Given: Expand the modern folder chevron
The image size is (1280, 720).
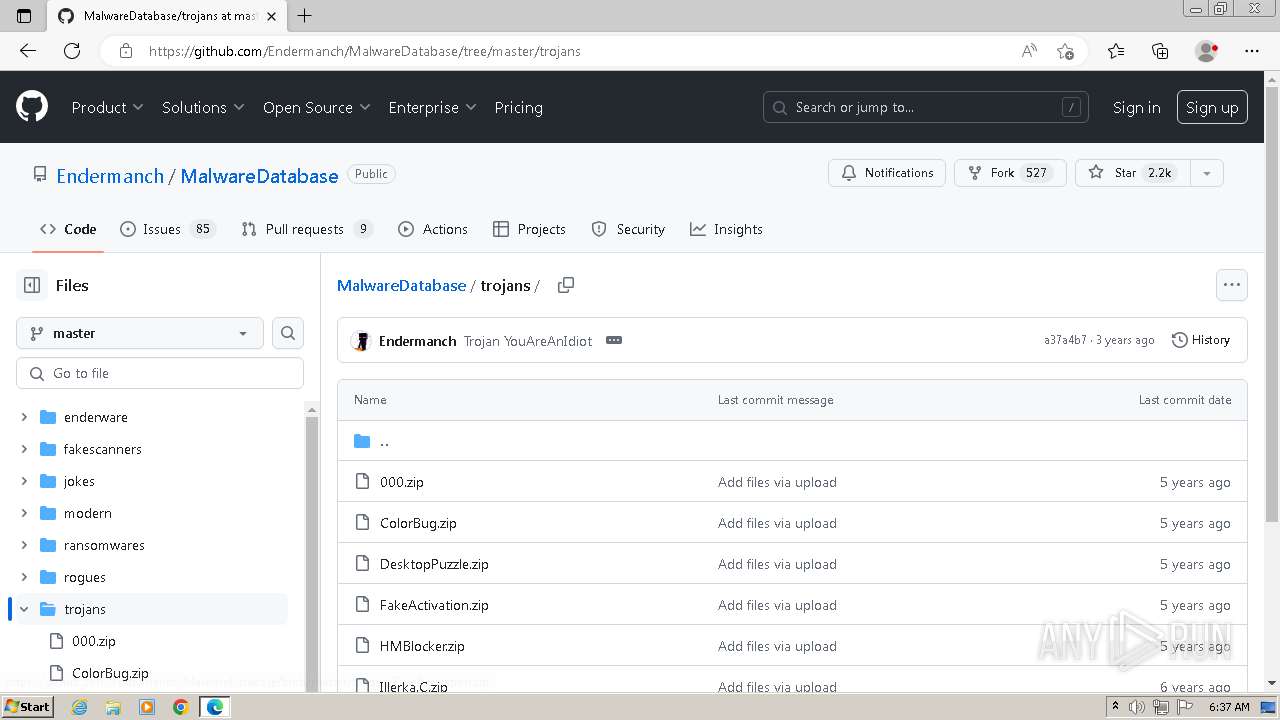Looking at the screenshot, I should click(x=24, y=513).
